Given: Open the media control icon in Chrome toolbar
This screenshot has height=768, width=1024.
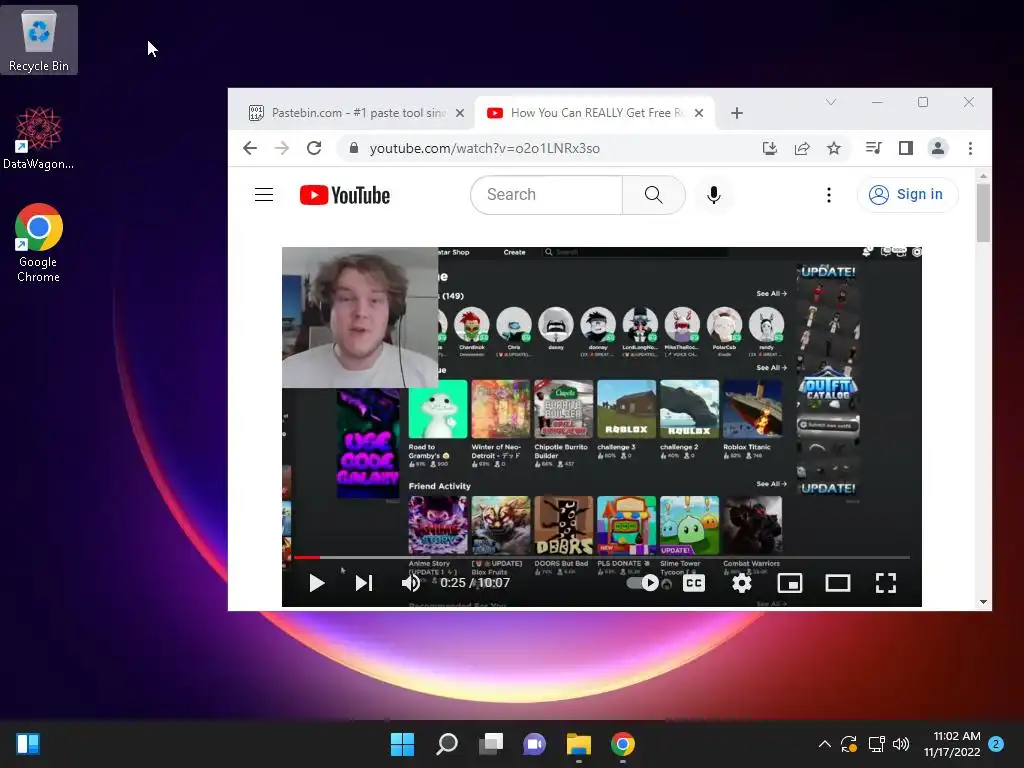Looking at the screenshot, I should 873,148.
